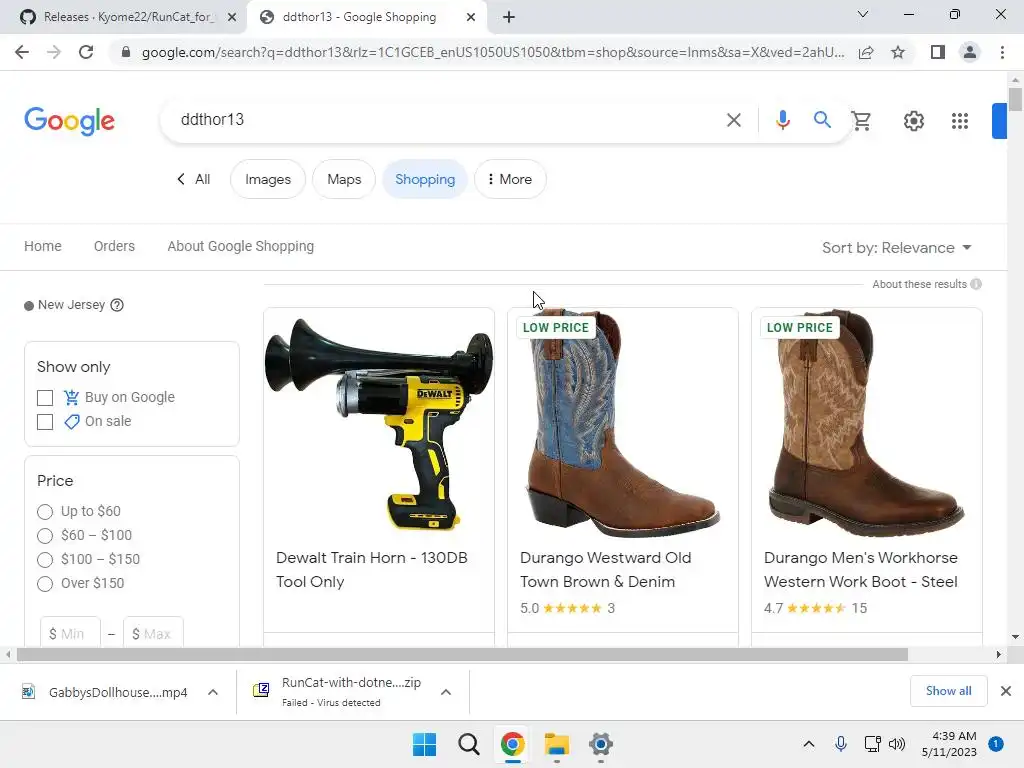
Task: Open Google quick settings gear
Action: (914, 121)
